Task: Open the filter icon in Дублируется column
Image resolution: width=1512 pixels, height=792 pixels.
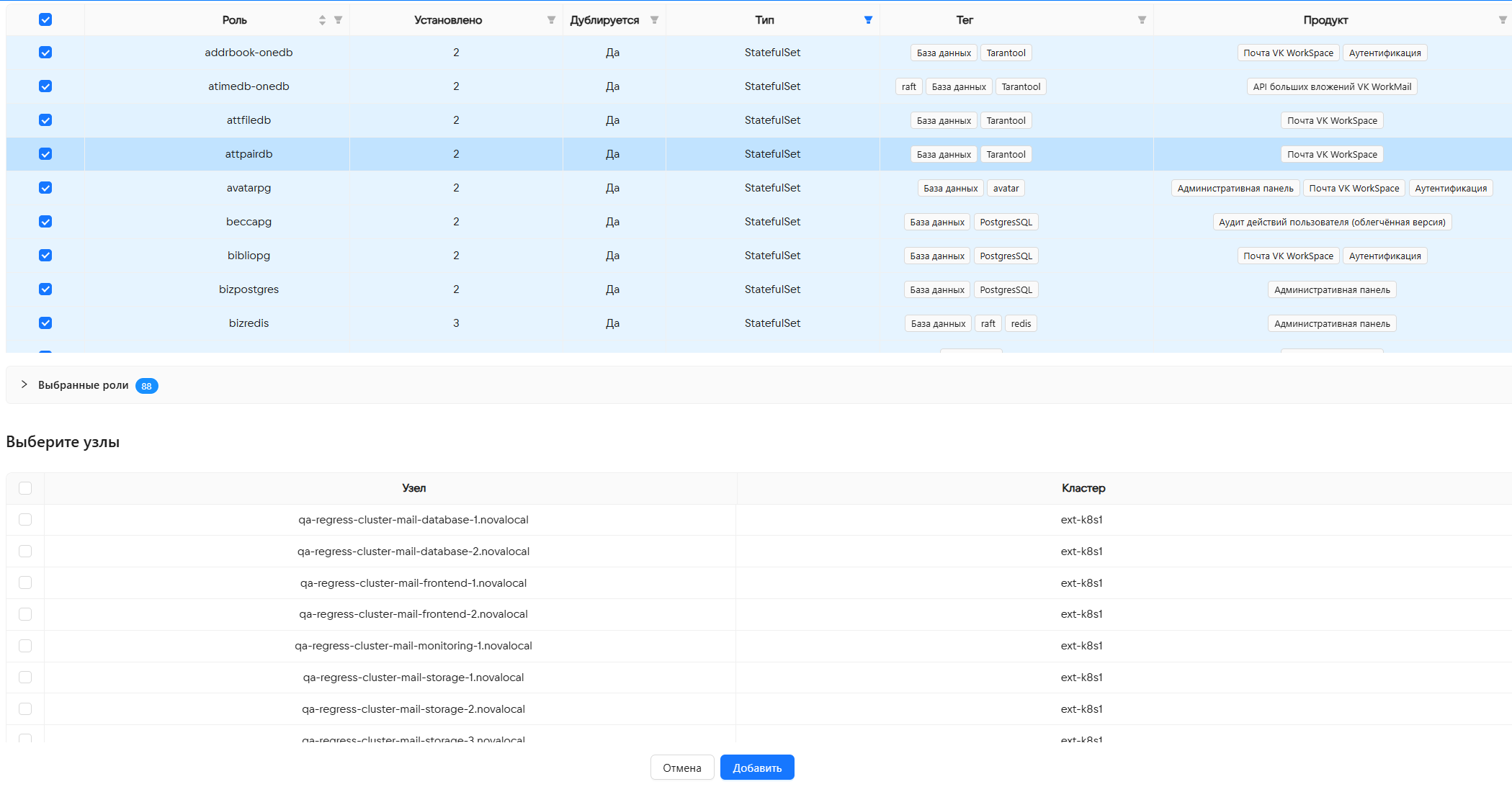Action: [654, 20]
